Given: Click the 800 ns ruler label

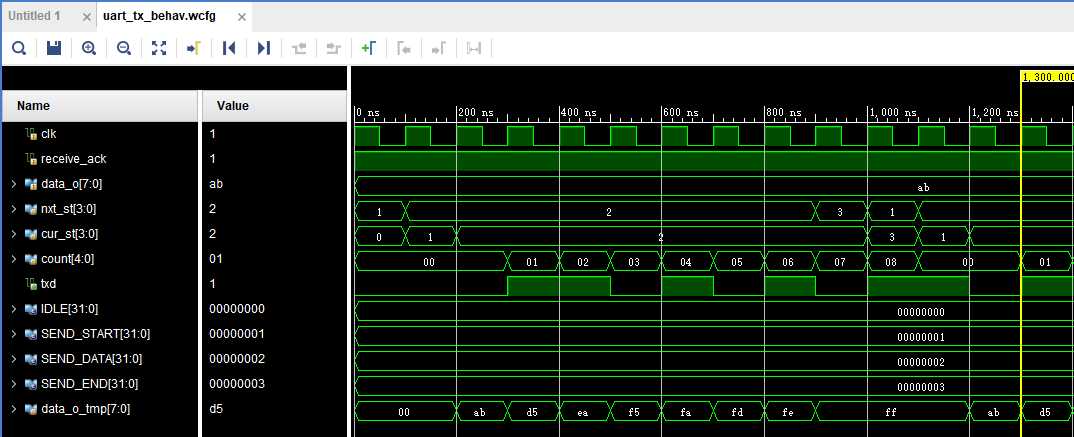Looking at the screenshot, I should (784, 112).
